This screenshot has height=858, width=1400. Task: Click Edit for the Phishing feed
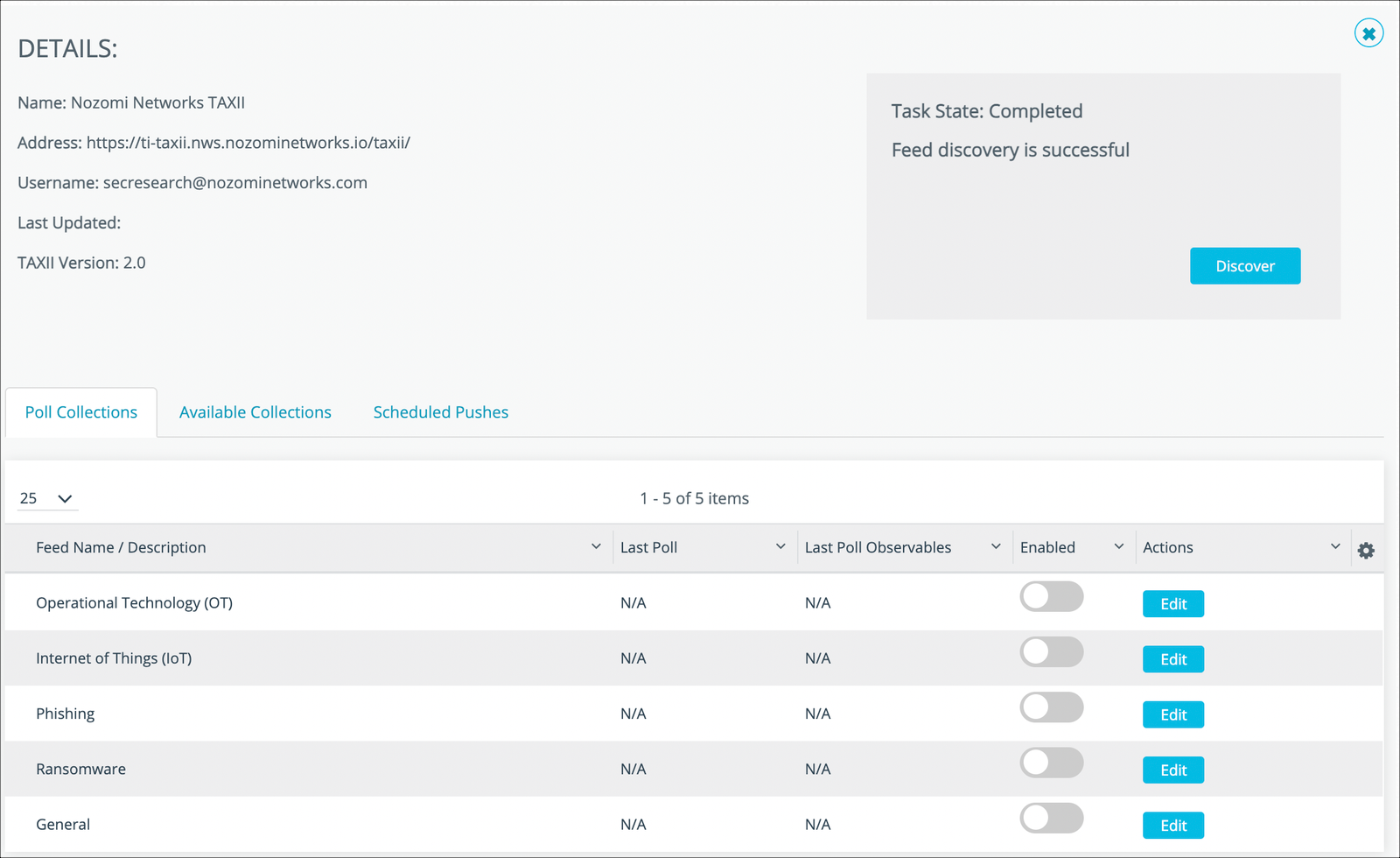pos(1173,714)
